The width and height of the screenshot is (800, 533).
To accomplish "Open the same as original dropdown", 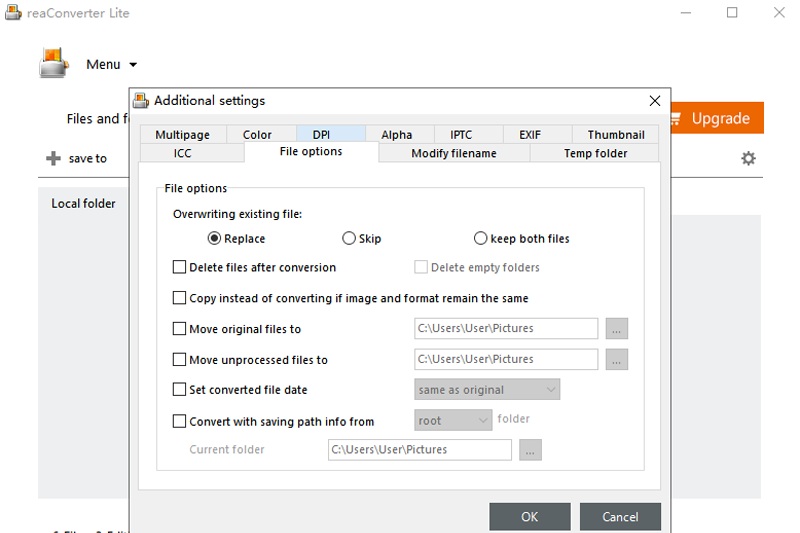I will [487, 390].
